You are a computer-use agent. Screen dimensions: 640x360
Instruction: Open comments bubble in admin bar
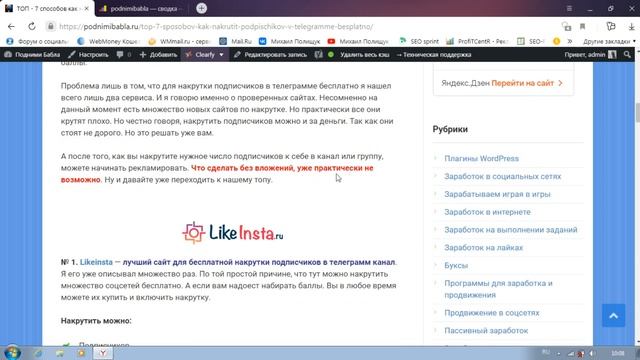tap(124, 54)
